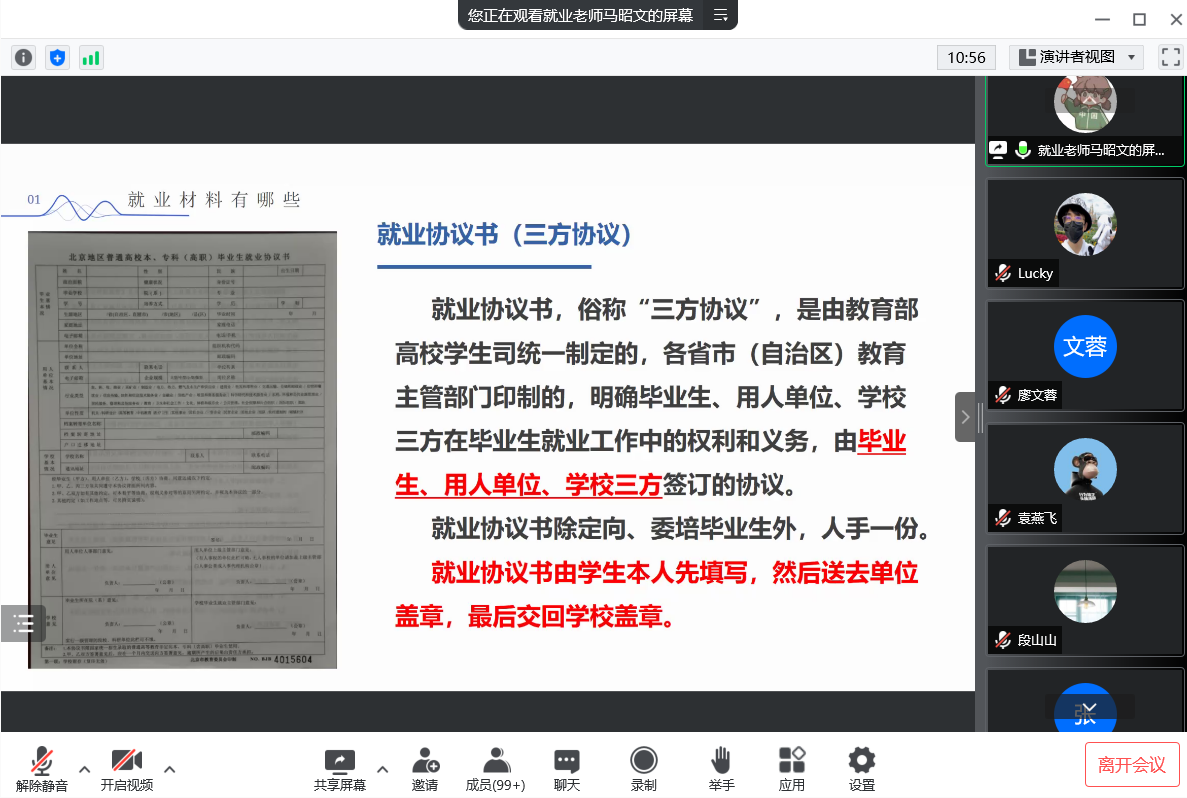
Task: Raise hand with 举手 button
Action: tap(721, 769)
